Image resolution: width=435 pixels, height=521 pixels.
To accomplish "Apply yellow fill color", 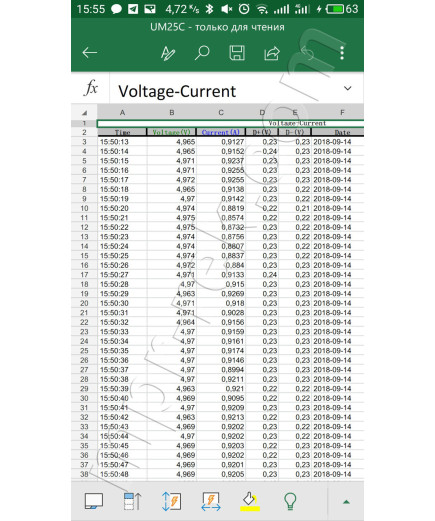I will pyautogui.click(x=250, y=502).
